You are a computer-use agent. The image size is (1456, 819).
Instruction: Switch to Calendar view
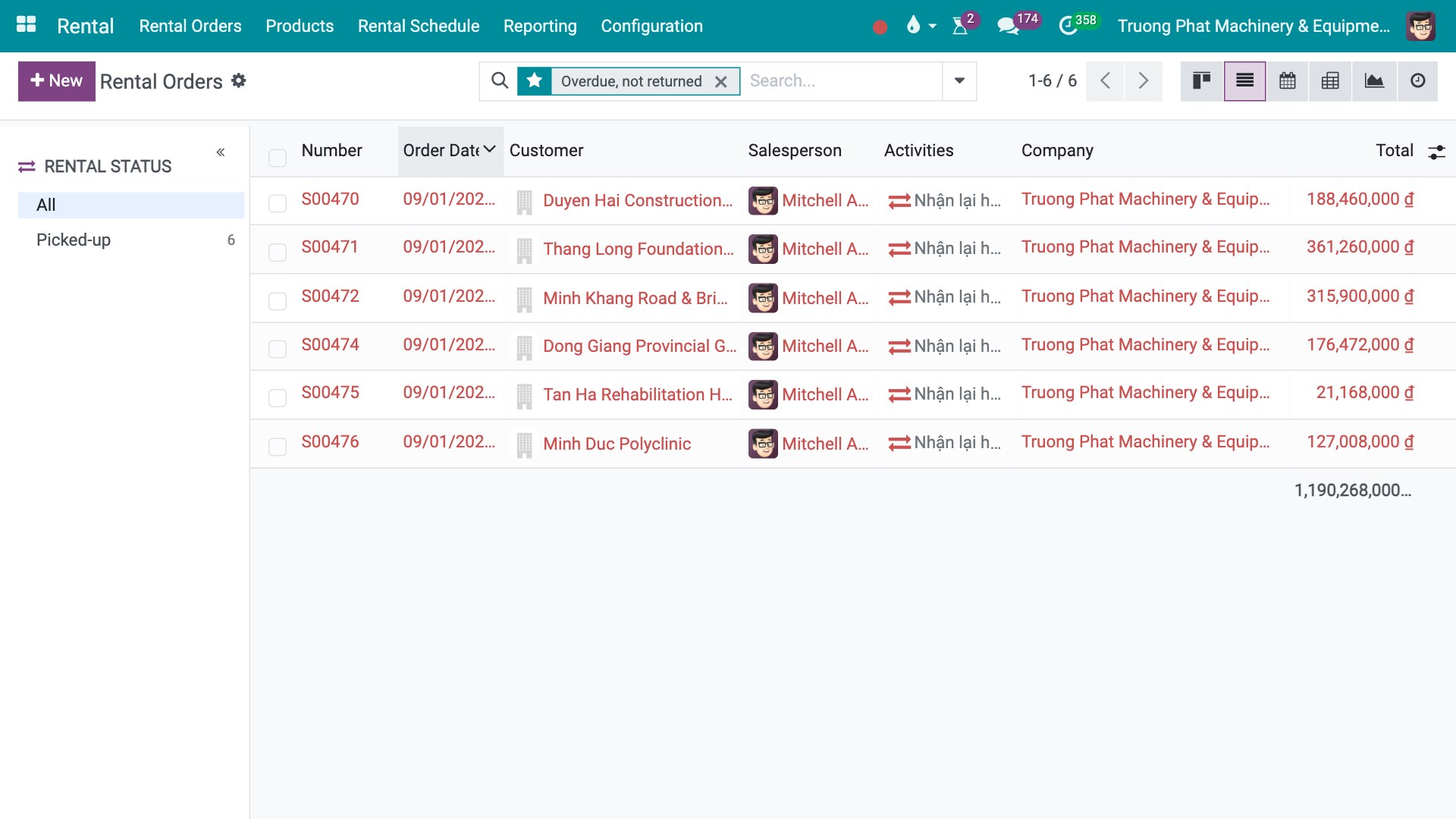[x=1288, y=81]
